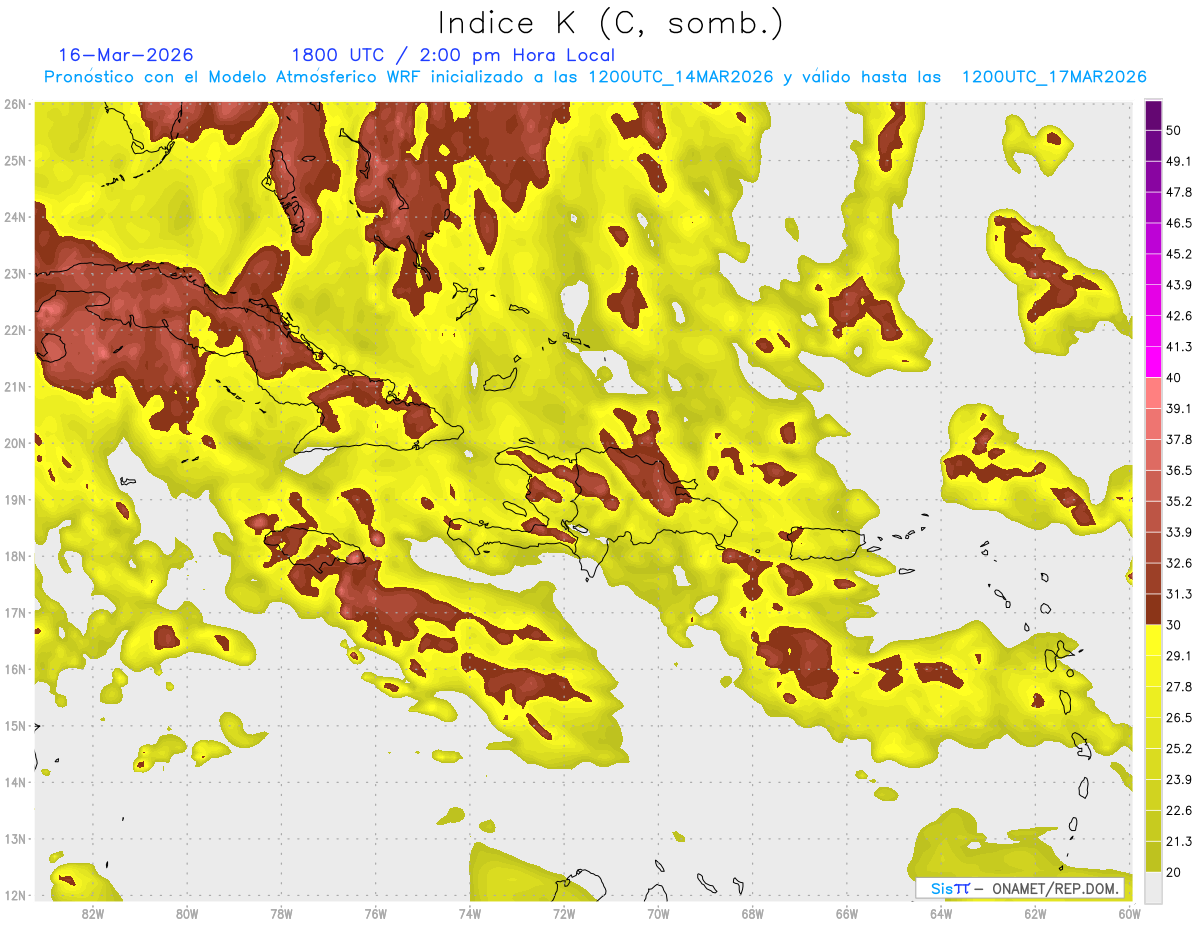The image size is (1200, 927).
Task: Click the latitude label '14N'
Action: 15,782
